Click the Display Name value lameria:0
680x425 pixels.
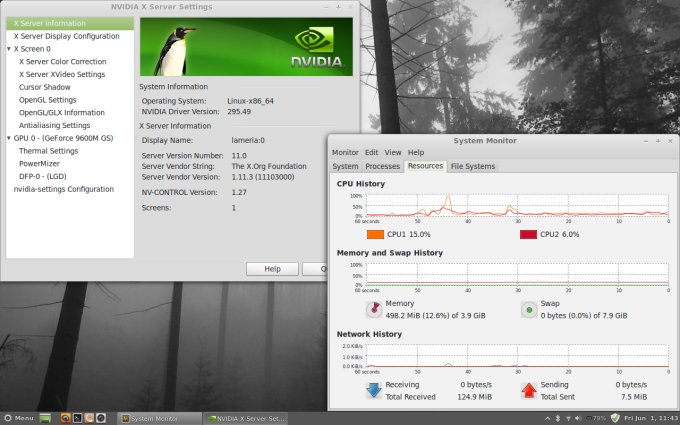tap(248, 141)
